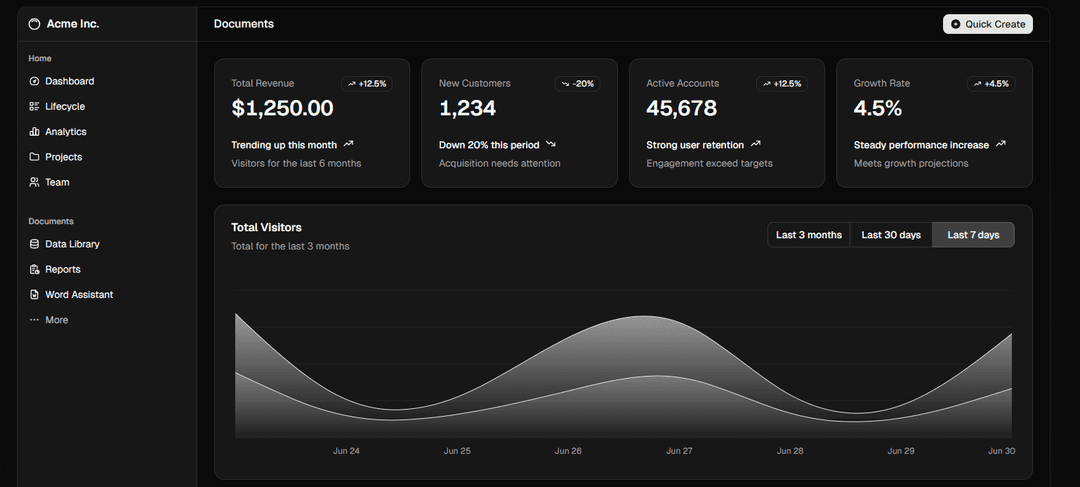Viewport: 1080px width, 487px height.
Task: Go to Reports in the sidebar
Action: tap(63, 270)
